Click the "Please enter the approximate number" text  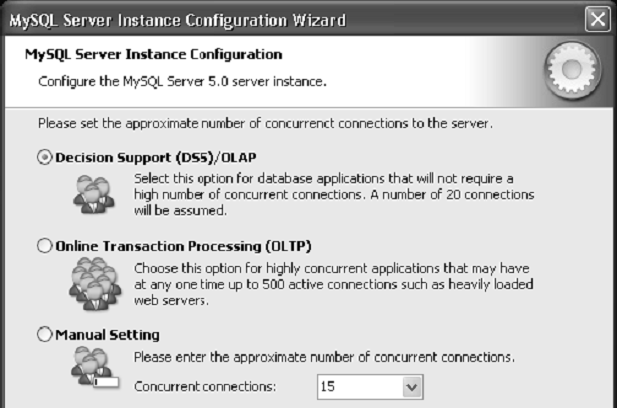pyautogui.click(x=324, y=357)
